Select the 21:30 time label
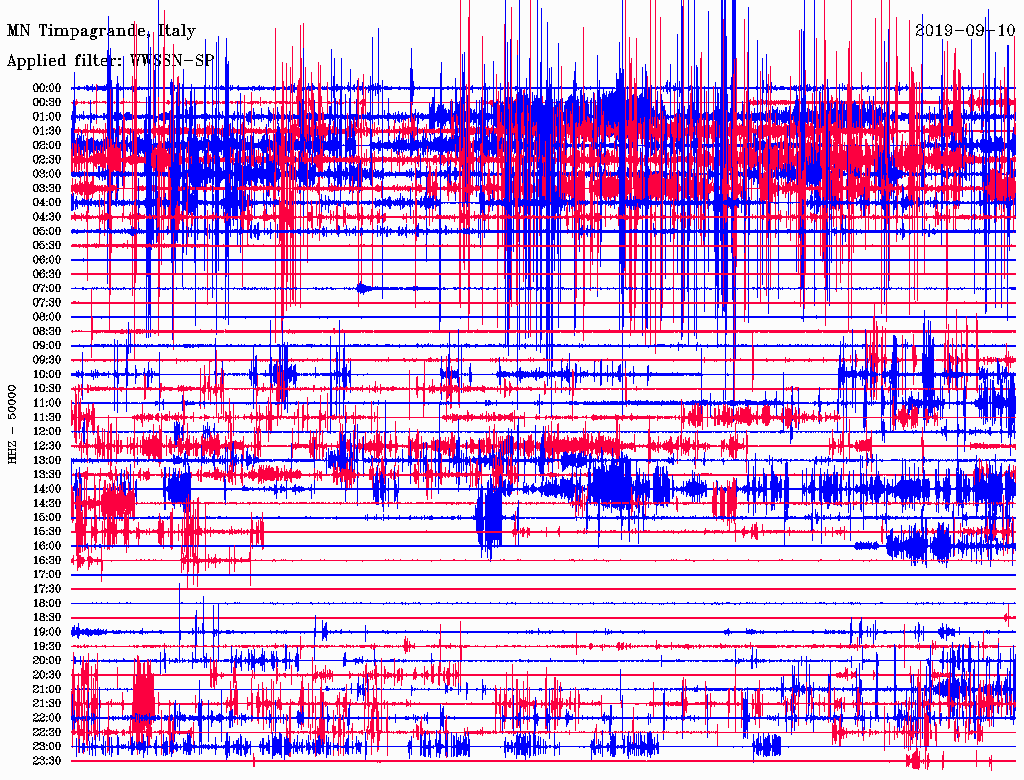Viewport: 1024px width, 780px height. point(47,704)
